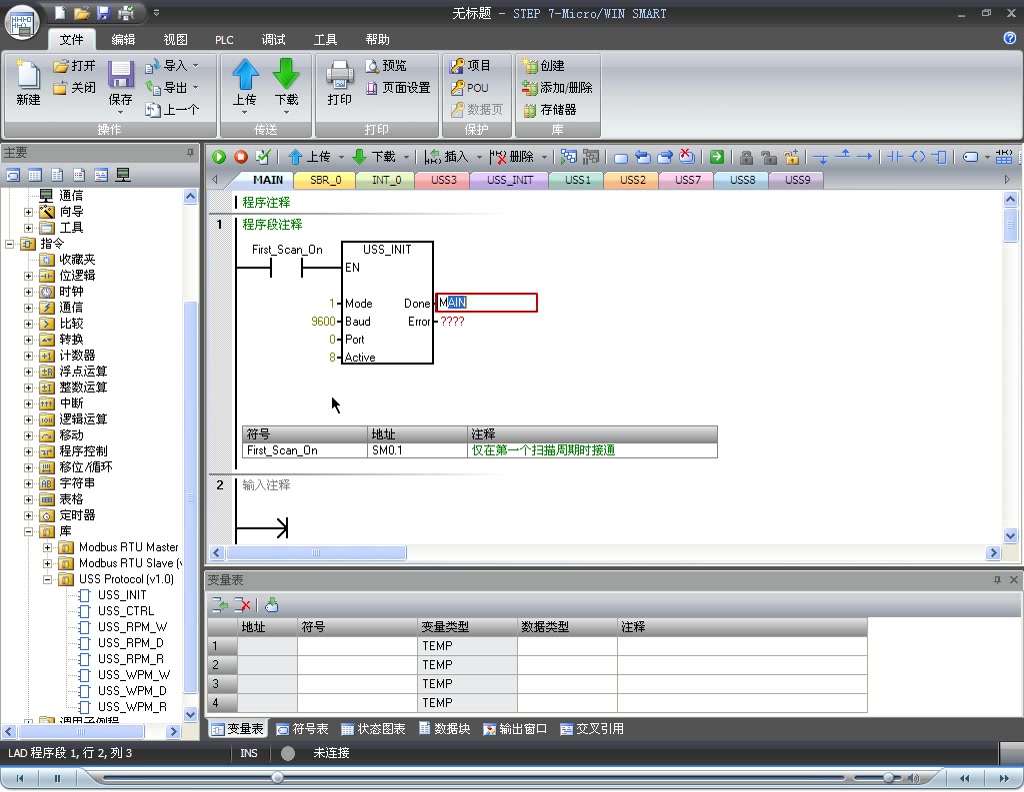Compile the program via the compile icon
The image size is (1024, 792).
[x=262, y=157]
